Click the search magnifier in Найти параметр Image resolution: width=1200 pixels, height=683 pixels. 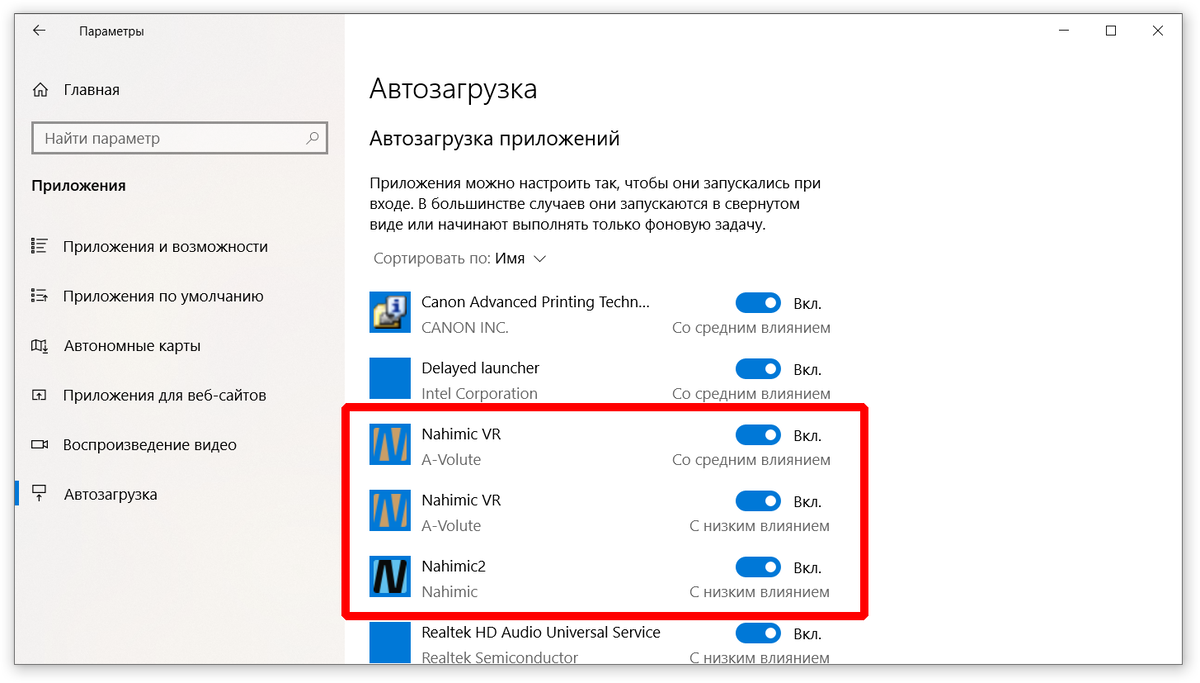pos(312,138)
